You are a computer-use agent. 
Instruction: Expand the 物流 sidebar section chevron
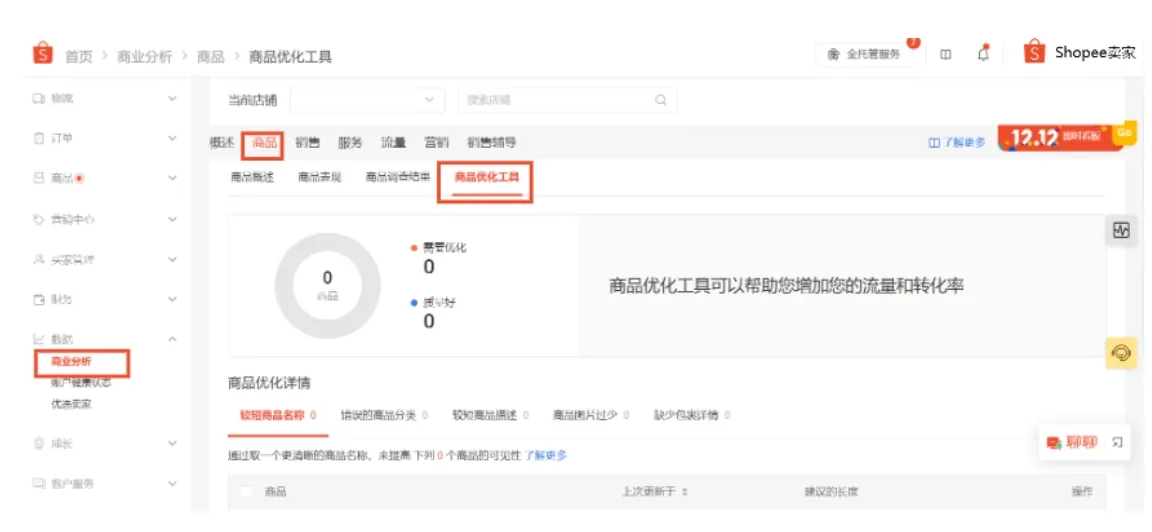pos(173,98)
